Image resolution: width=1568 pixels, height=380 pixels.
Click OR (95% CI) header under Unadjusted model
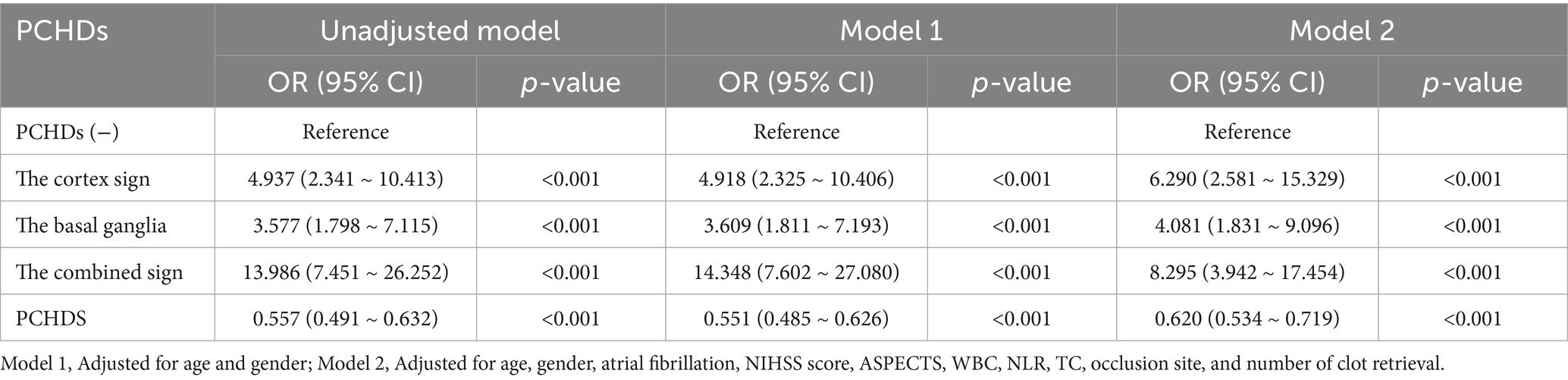pos(346,82)
